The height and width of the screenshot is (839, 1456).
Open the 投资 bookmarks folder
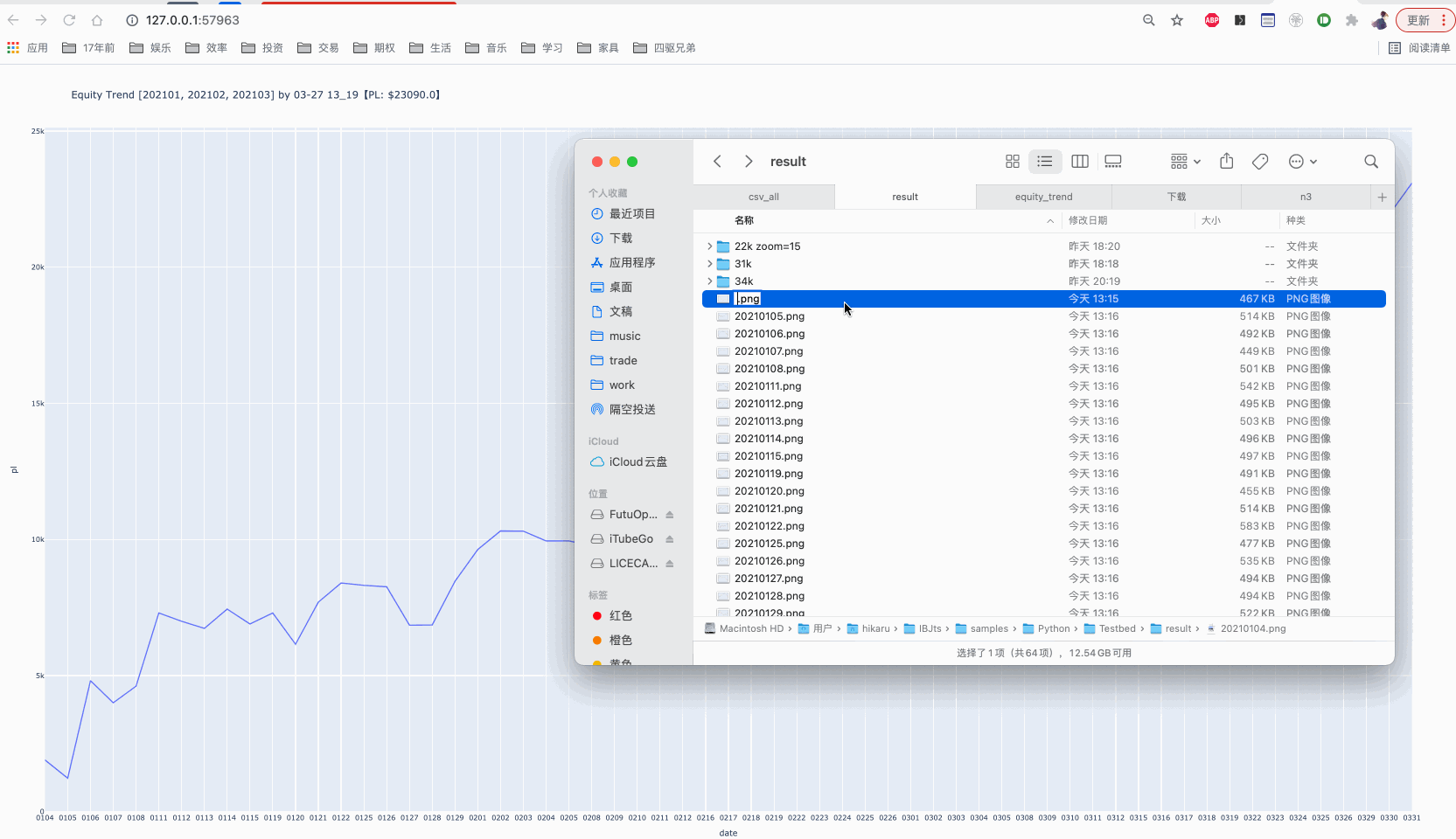[262, 48]
